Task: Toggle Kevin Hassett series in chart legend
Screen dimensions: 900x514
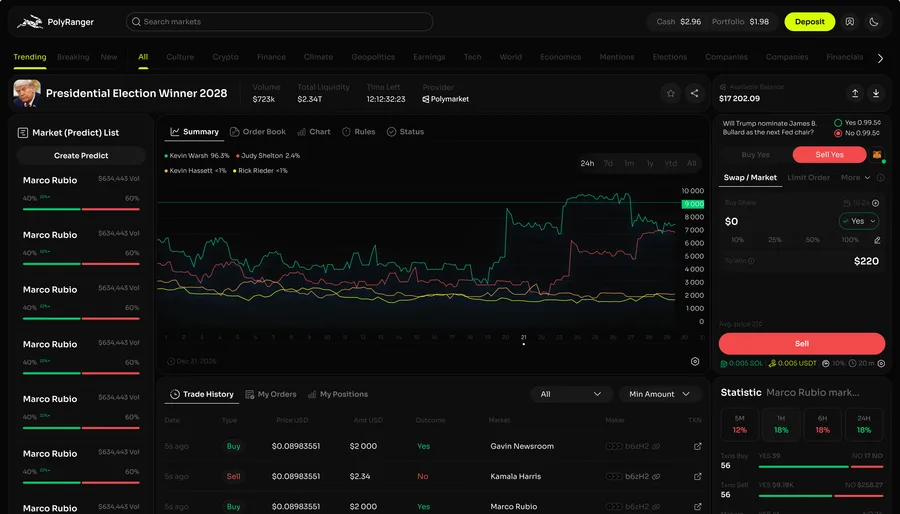Action: [x=196, y=171]
